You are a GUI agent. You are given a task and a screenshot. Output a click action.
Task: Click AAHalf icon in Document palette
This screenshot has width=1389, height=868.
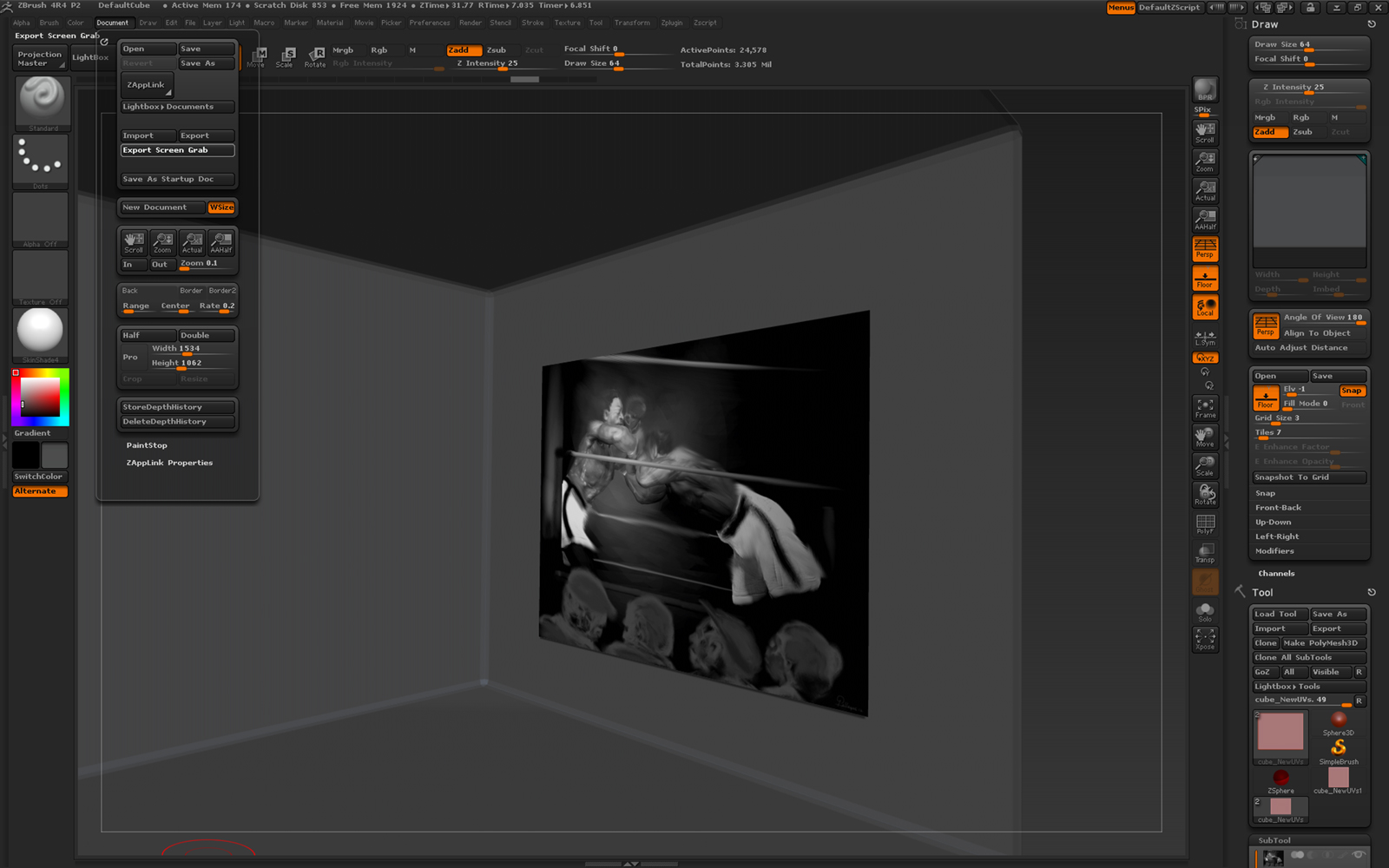221,242
